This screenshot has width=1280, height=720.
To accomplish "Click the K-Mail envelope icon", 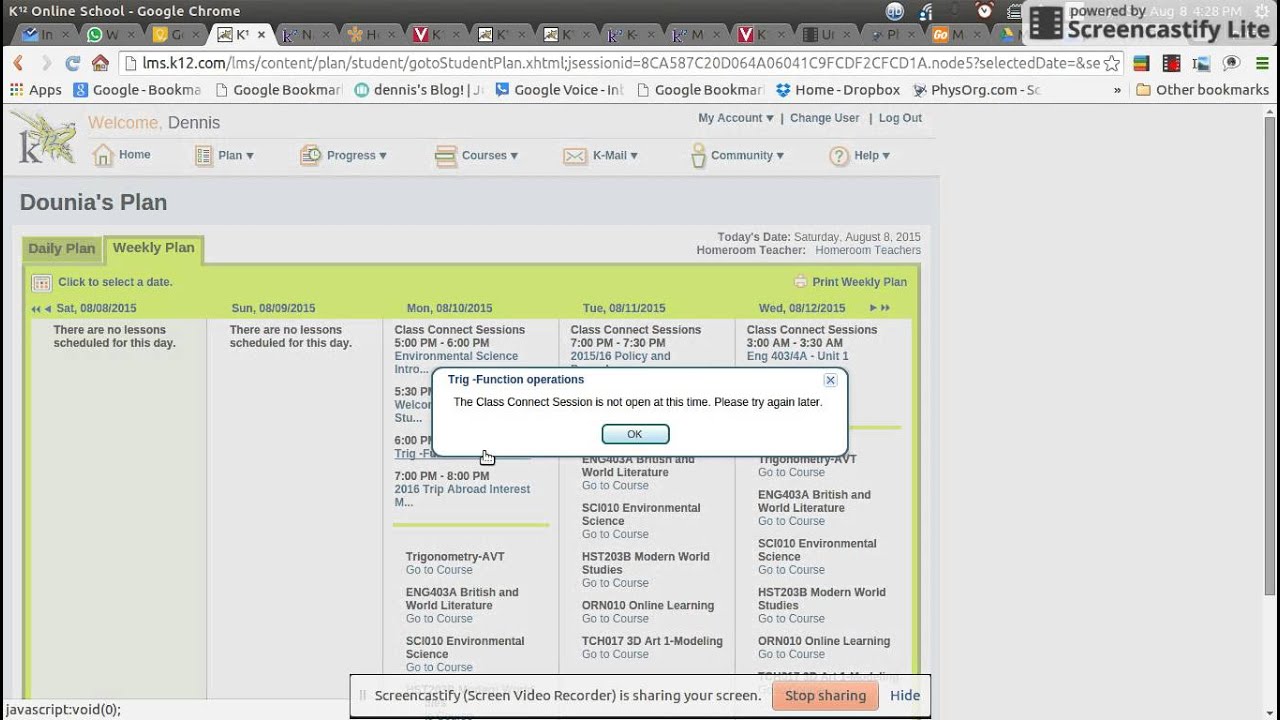I will (575, 156).
